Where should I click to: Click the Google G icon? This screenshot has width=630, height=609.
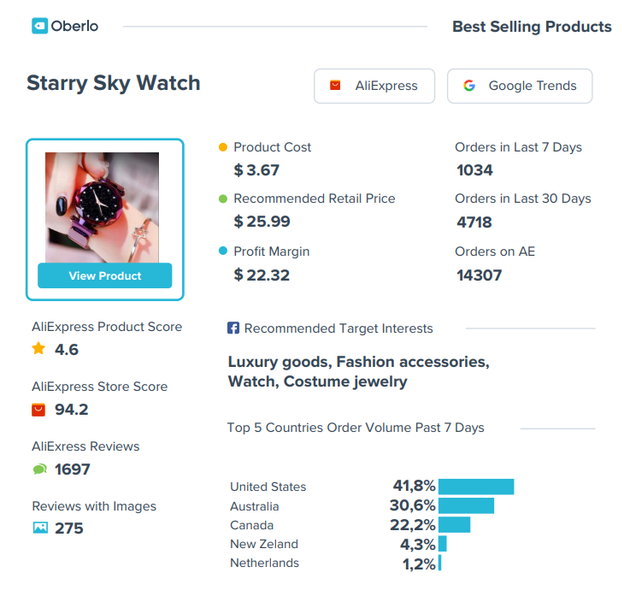(x=469, y=86)
